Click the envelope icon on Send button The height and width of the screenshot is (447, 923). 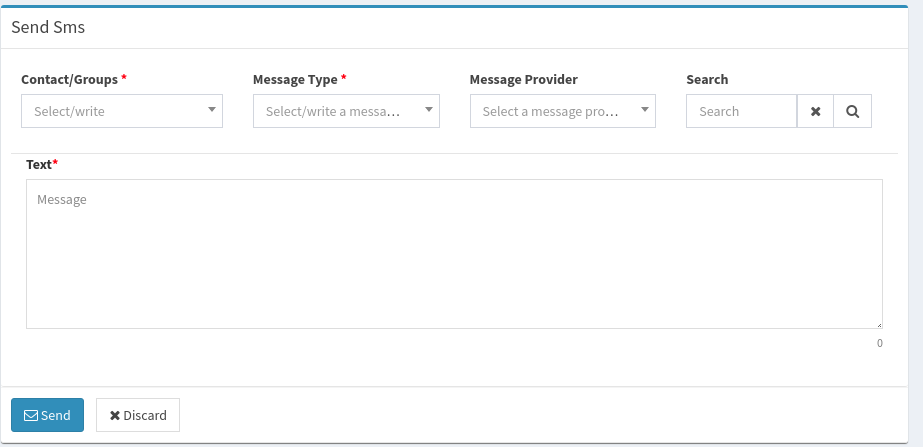(31, 416)
